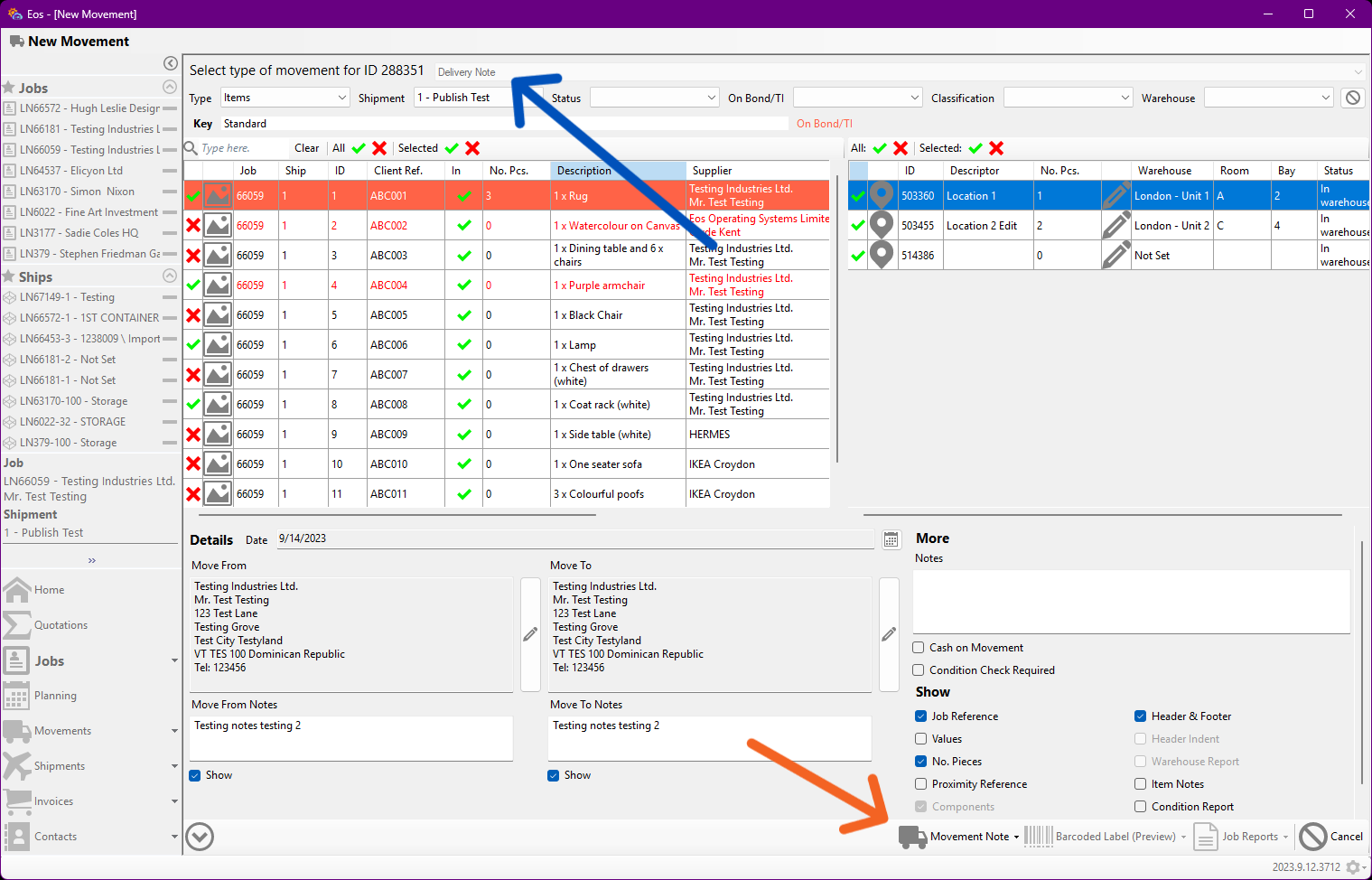Expand the Status dropdown
1372x880 pixels.
[655, 98]
